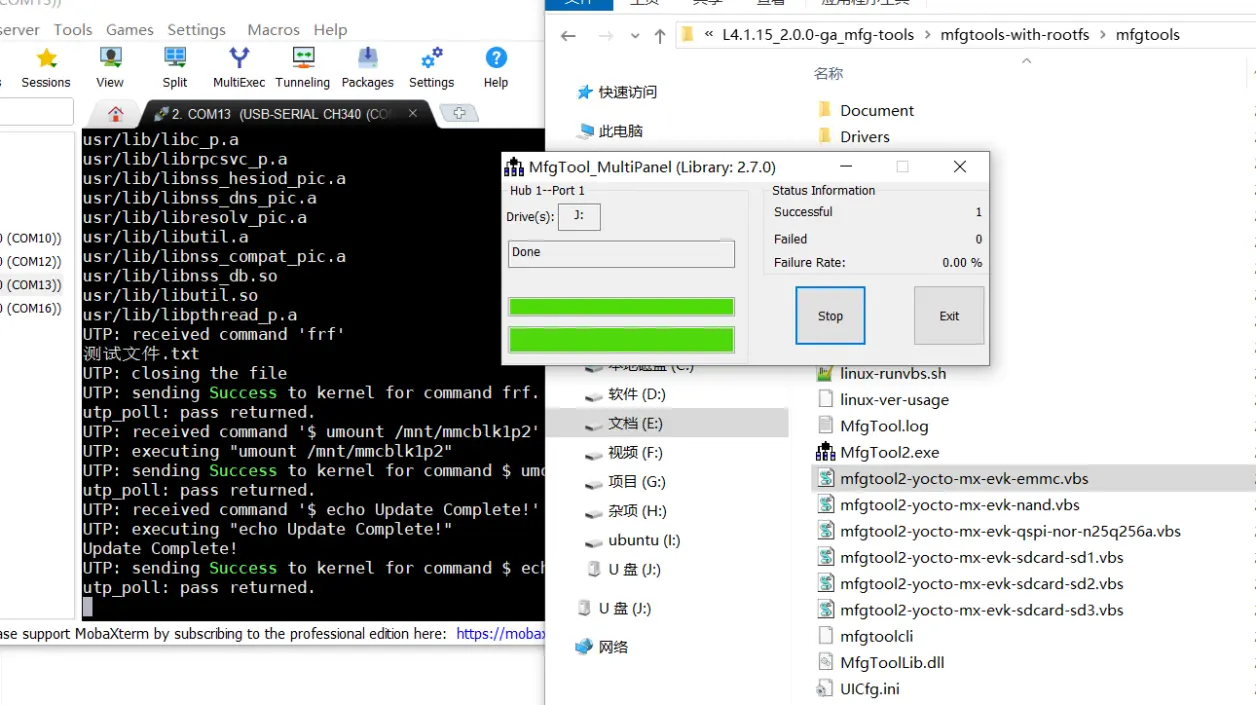1256x705 pixels.
Task: Click the MfgTool title bar icon
Action: (x=514, y=167)
